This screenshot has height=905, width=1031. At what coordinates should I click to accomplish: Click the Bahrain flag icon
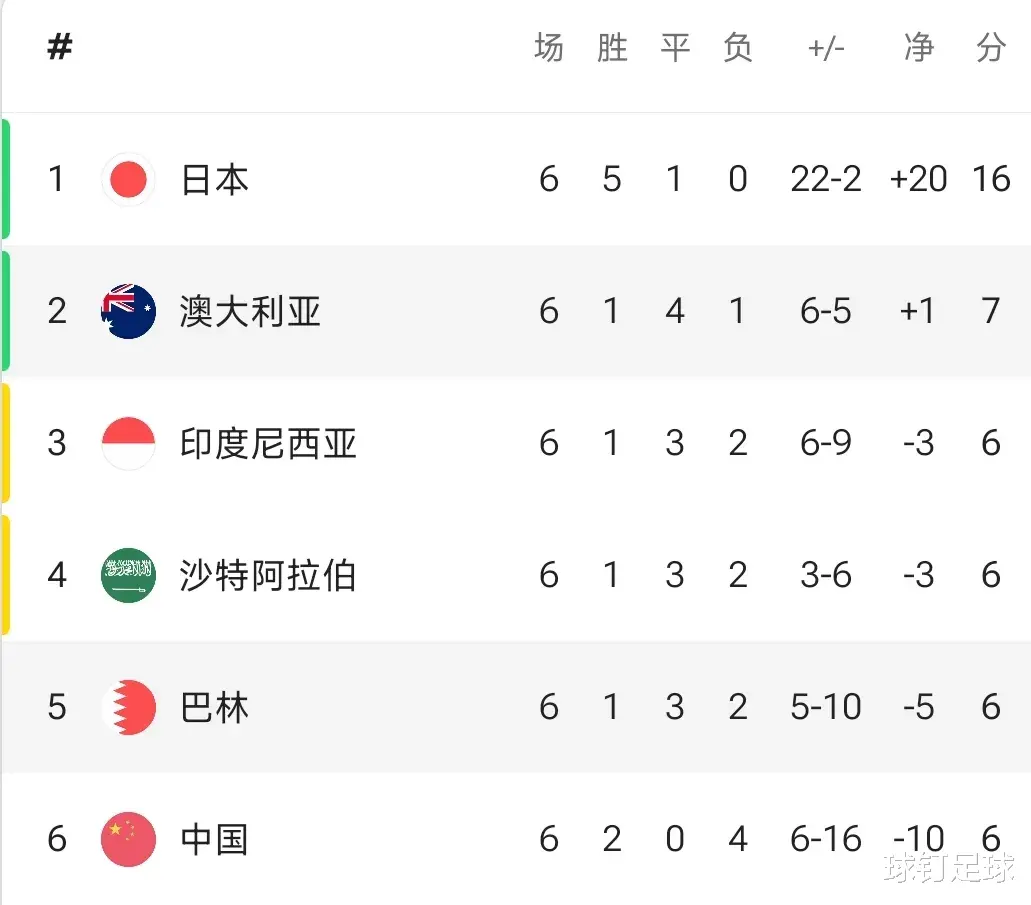pyautogui.click(x=128, y=707)
